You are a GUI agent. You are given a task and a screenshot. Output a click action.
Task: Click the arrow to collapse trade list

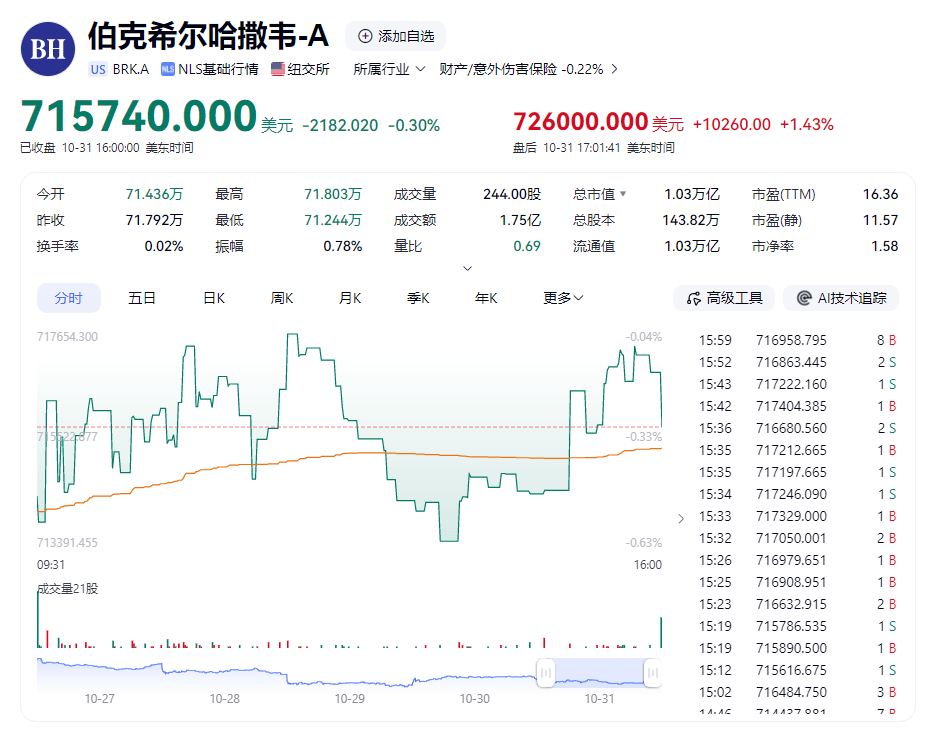coord(681,518)
